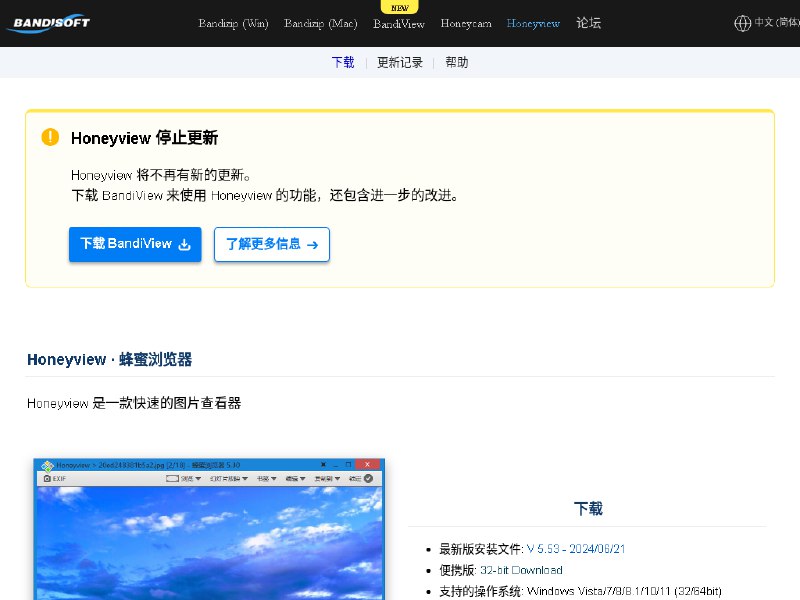Click the download arrow icon on the BandiView button
Screen dimensions: 800x600
tap(185, 244)
